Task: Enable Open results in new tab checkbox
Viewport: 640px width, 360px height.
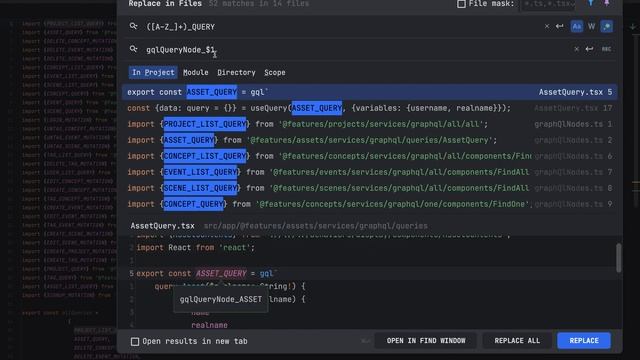Action: [135, 341]
